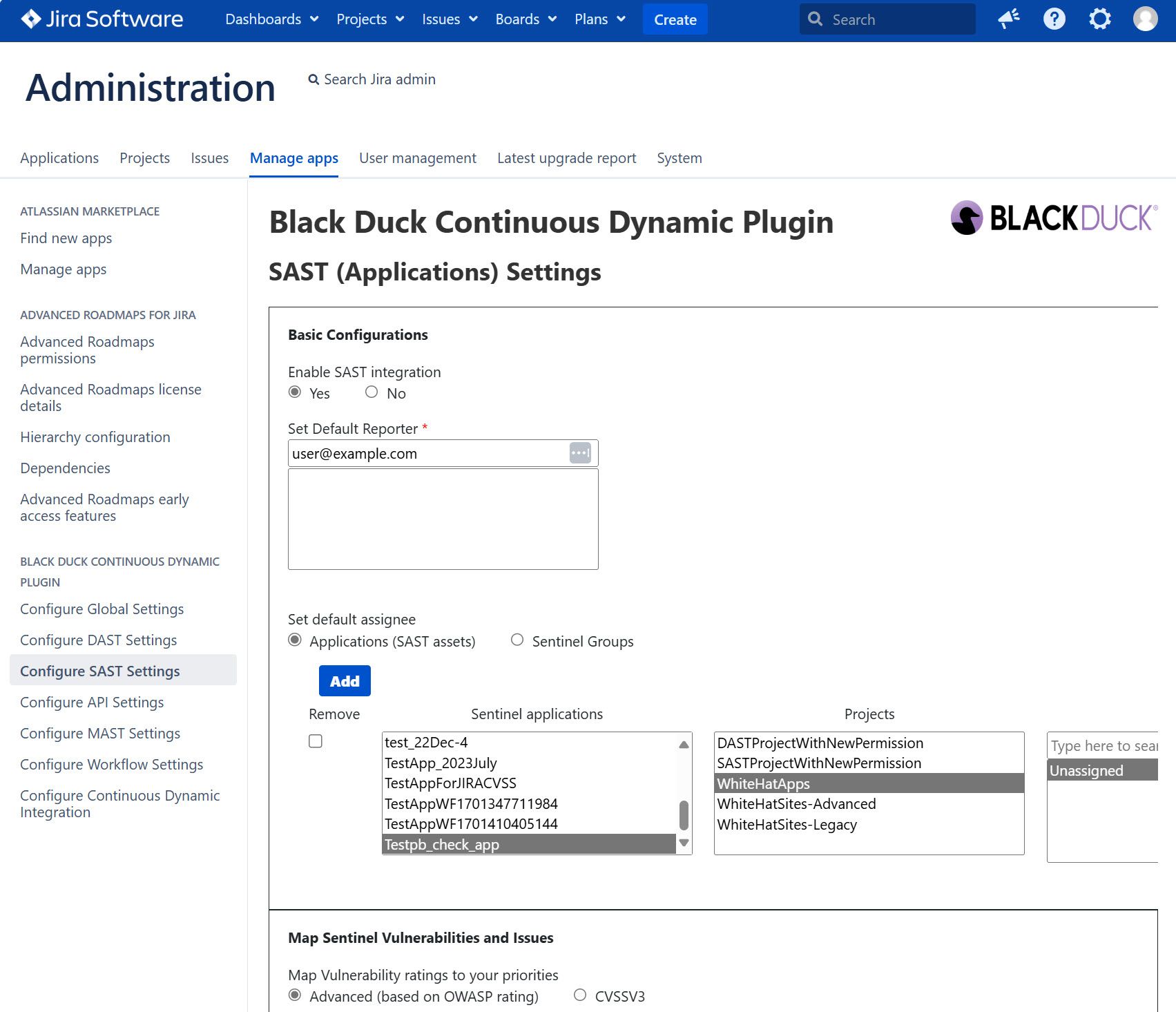The height and width of the screenshot is (1012, 1176).
Task: Open Advanced Roadmaps early access features
Action: [x=104, y=508]
